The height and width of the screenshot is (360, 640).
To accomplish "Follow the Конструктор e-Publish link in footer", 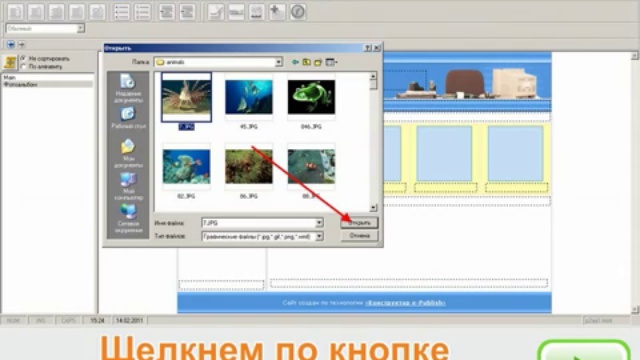I will coord(405,303).
